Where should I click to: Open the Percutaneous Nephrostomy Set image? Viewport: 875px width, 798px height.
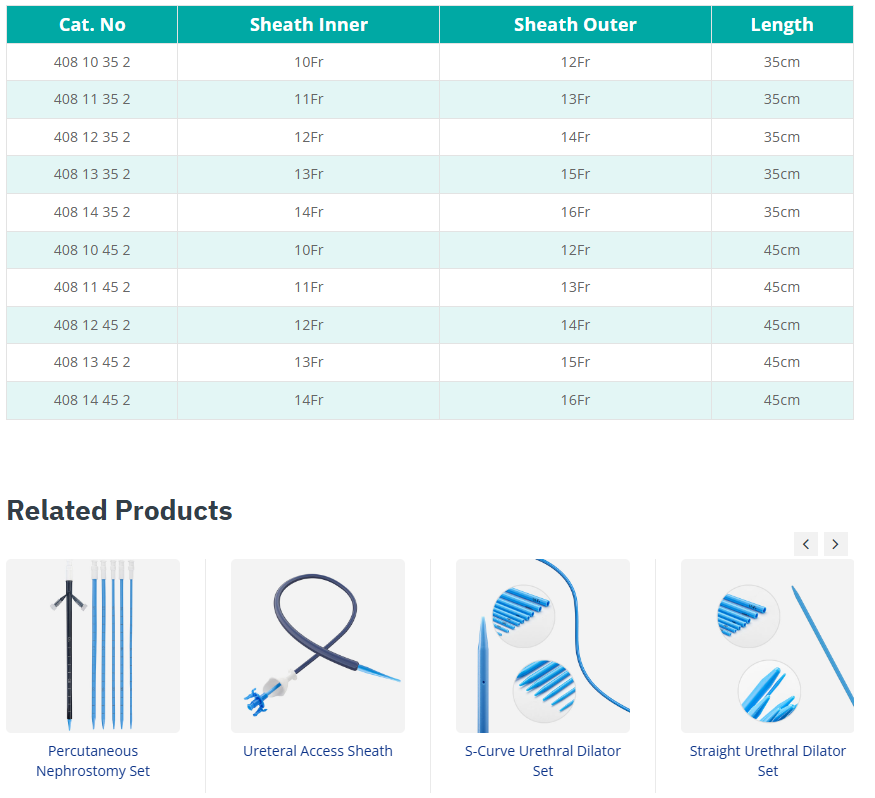click(x=93, y=646)
